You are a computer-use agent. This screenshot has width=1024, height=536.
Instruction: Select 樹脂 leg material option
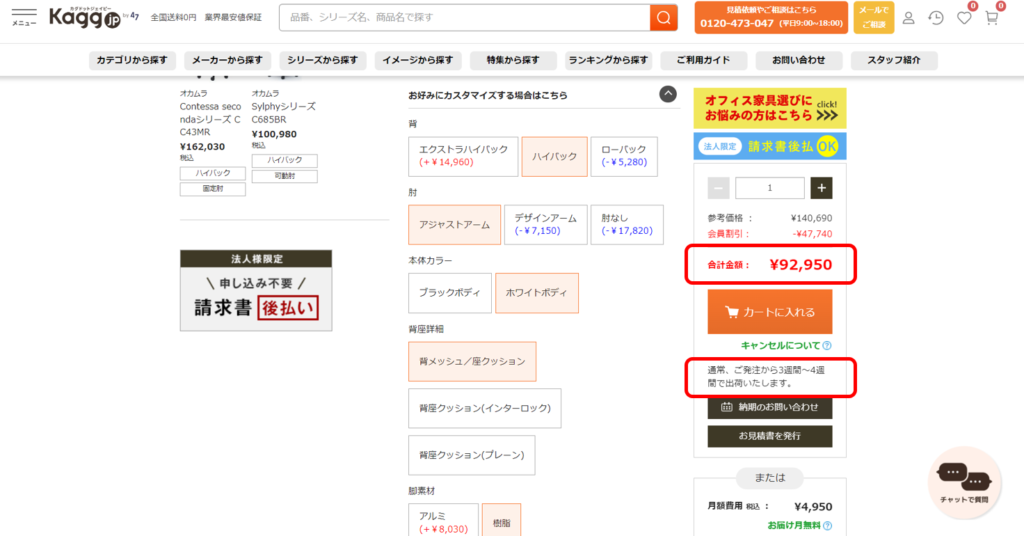[x=502, y=521]
